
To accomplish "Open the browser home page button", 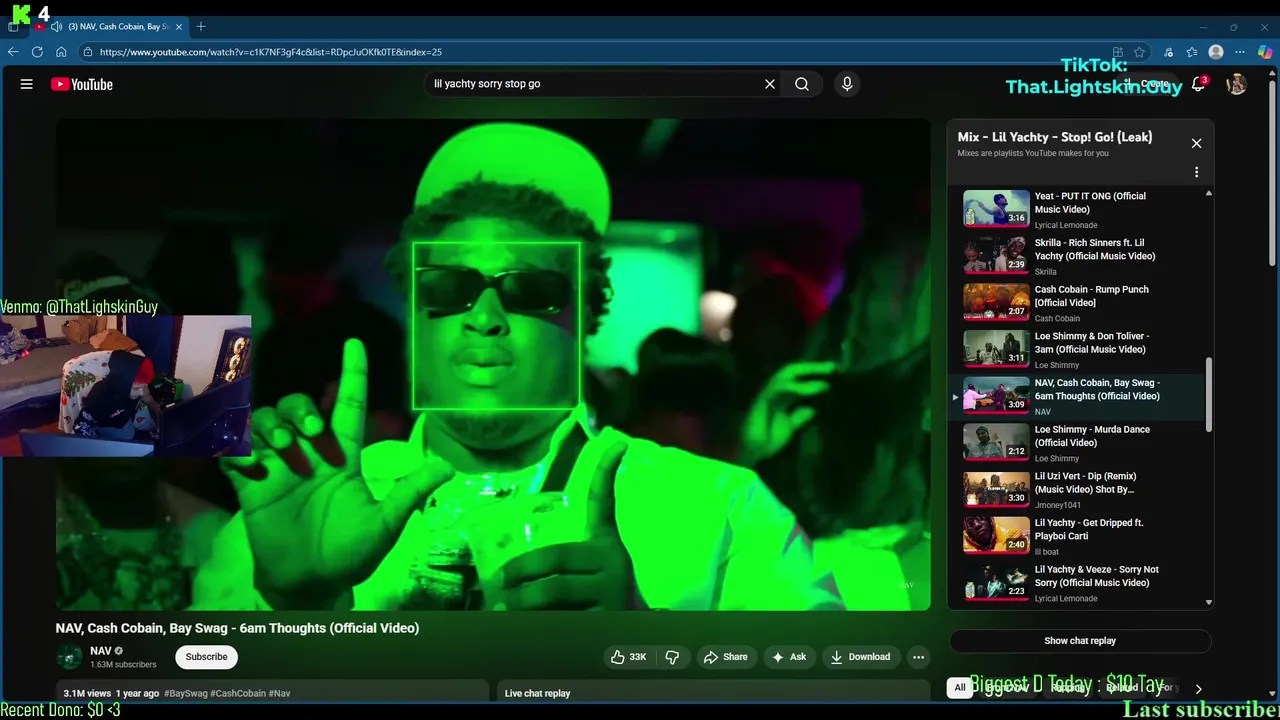I will (61, 52).
